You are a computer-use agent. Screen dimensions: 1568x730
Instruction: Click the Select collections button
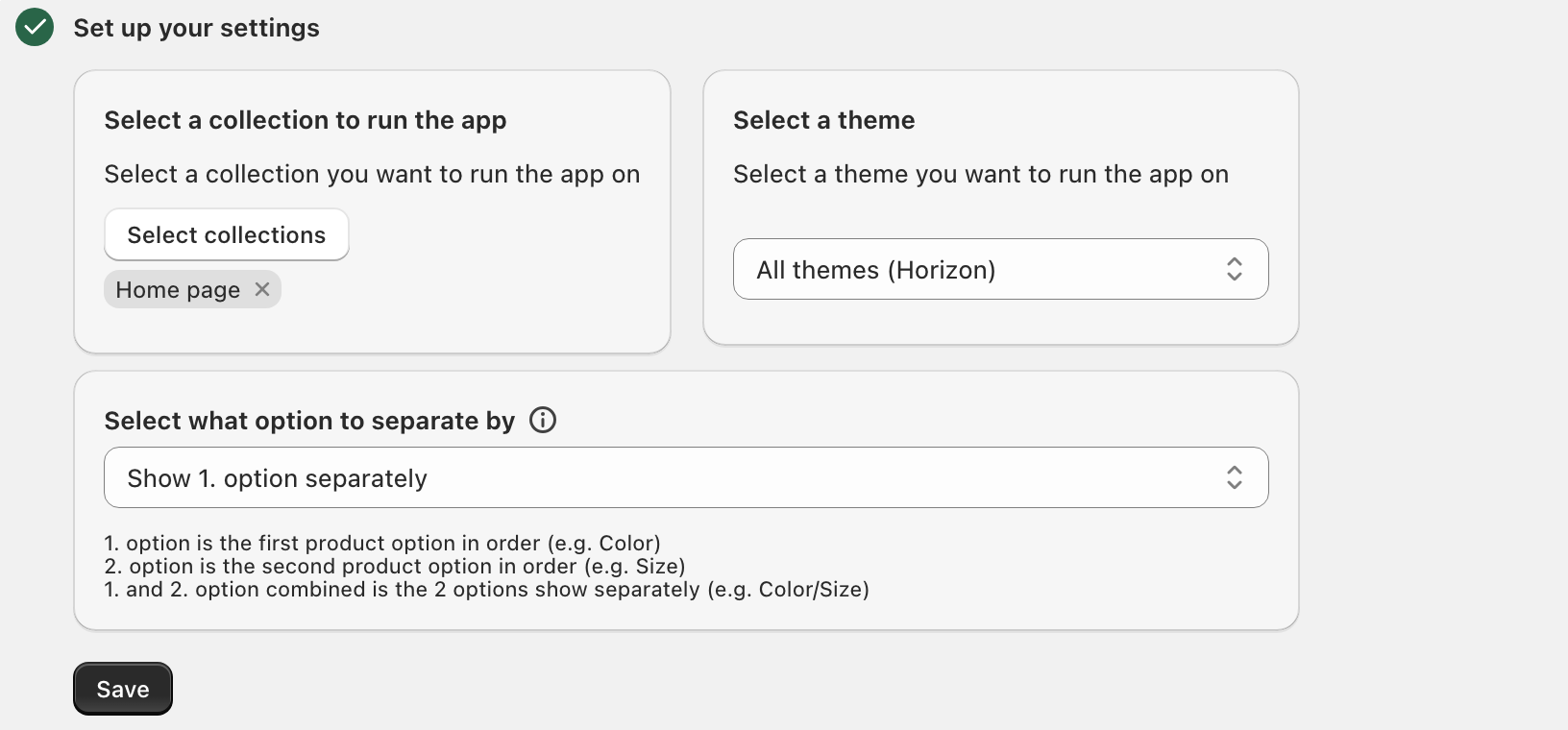[227, 234]
